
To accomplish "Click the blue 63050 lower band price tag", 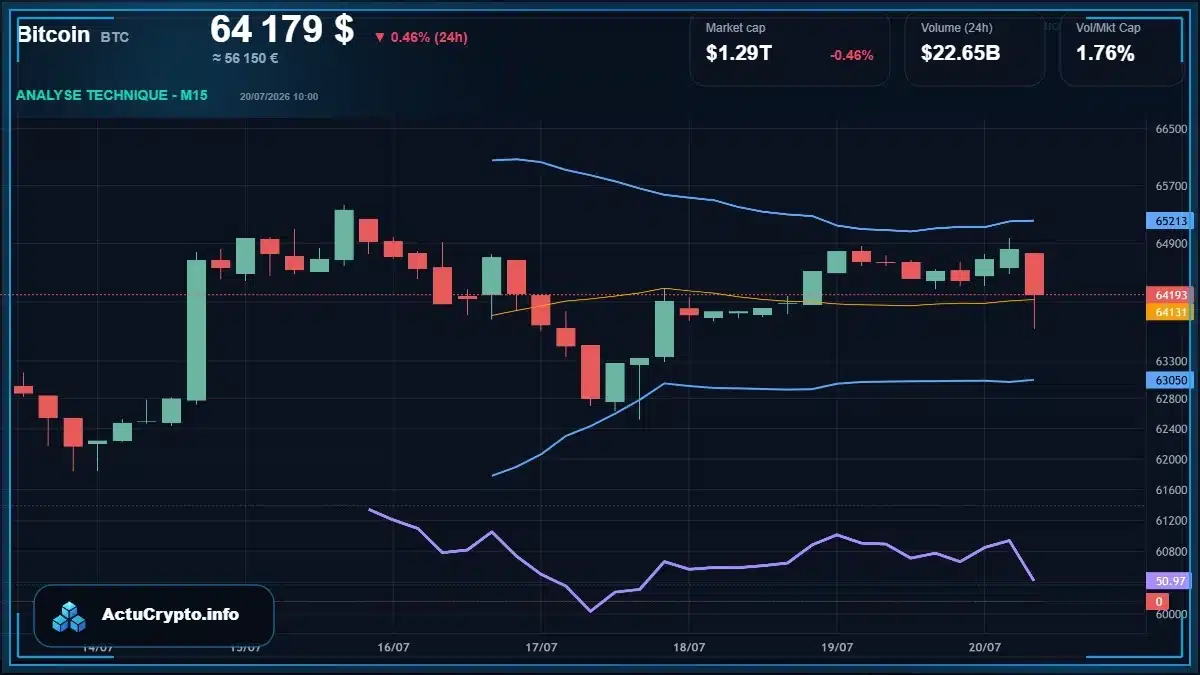I will click(1171, 380).
